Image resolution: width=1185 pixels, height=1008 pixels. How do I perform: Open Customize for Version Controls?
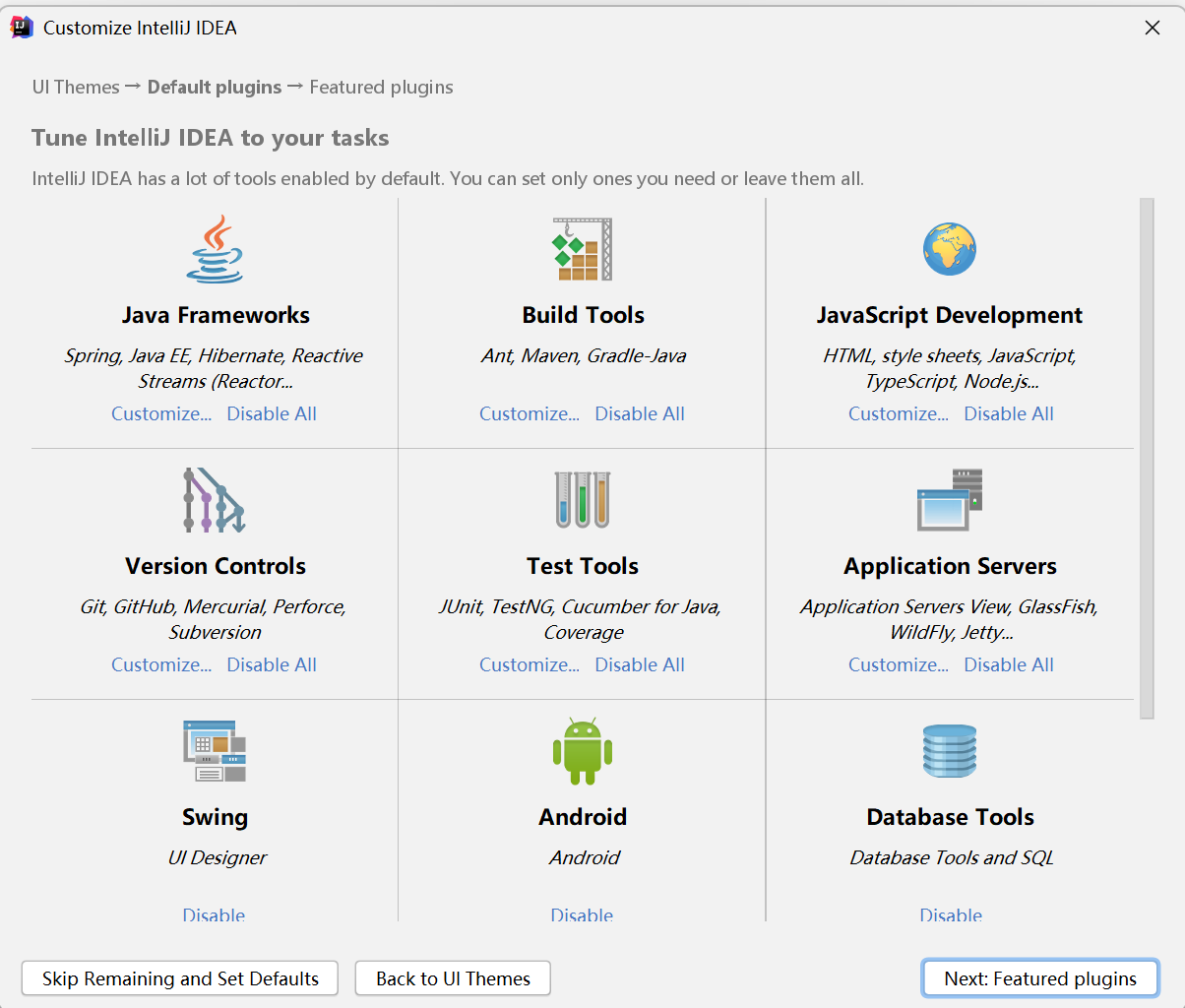point(161,664)
